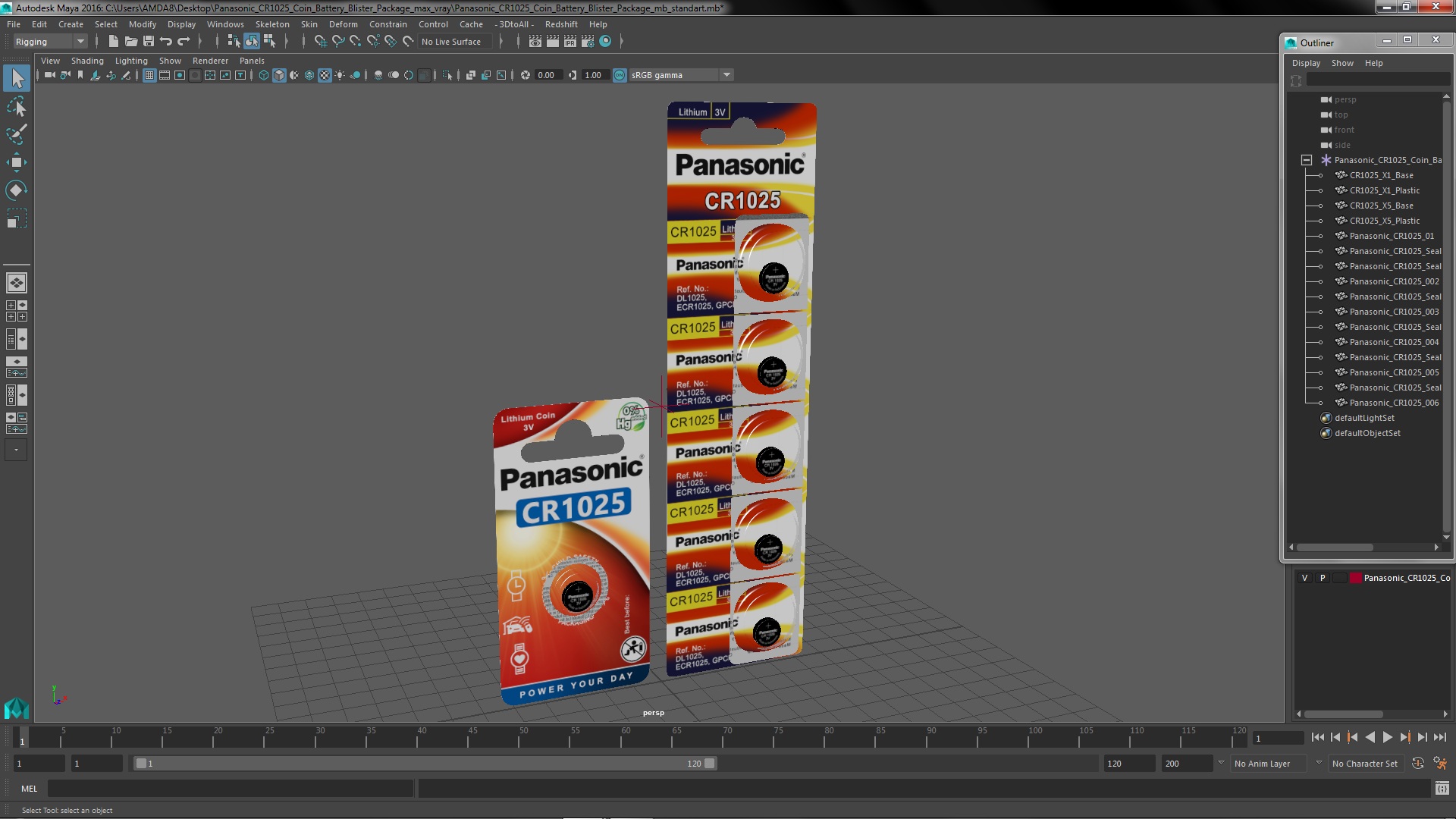This screenshot has width=1456, height=819.
Task: Click the time range slider bar
Action: [425, 764]
